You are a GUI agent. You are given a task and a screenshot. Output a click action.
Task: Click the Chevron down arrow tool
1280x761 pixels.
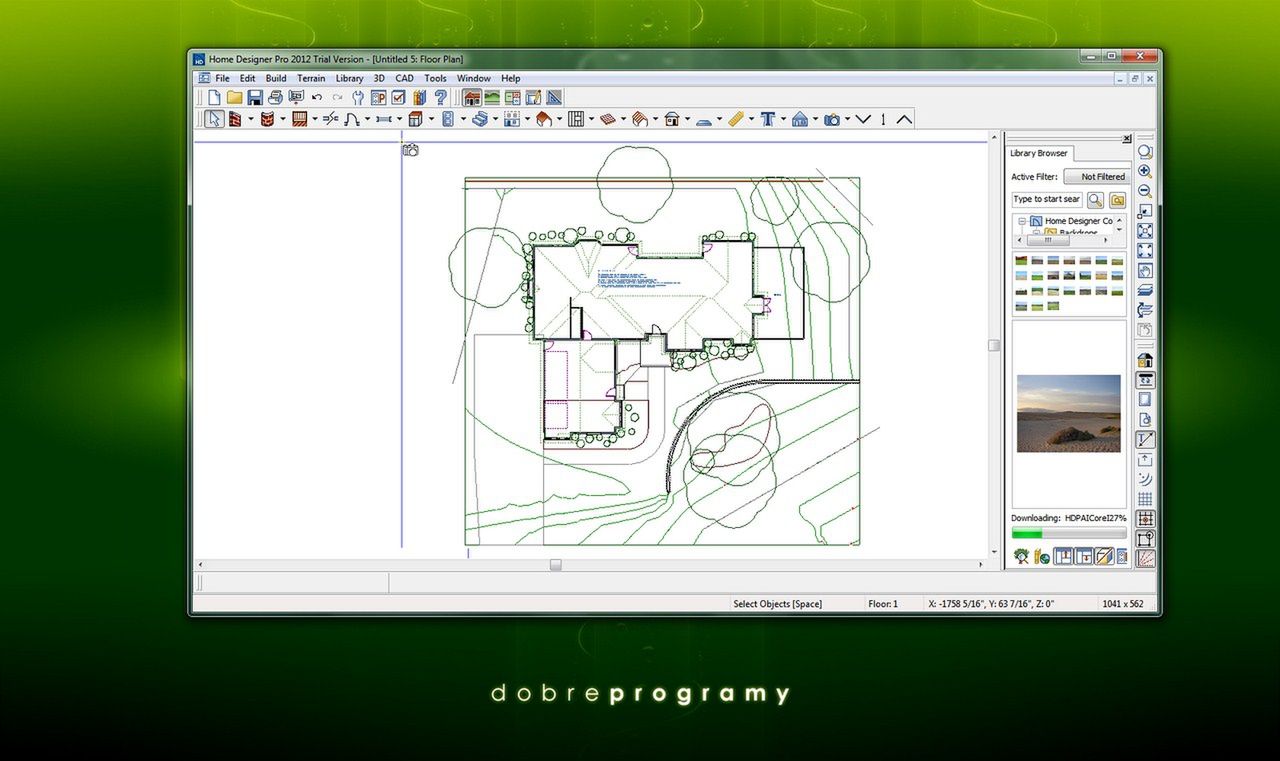point(862,119)
